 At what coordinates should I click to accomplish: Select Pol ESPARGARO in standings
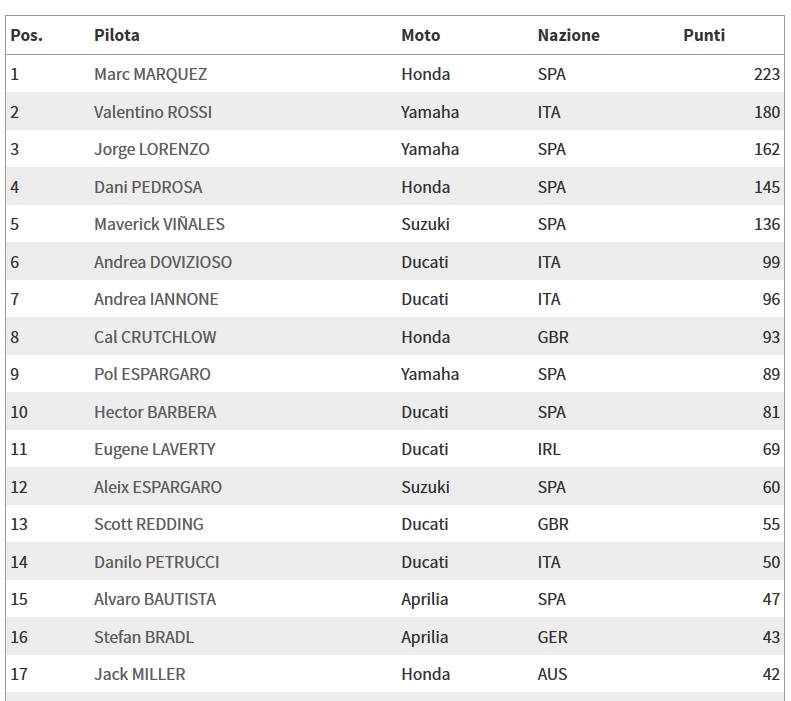coord(152,374)
